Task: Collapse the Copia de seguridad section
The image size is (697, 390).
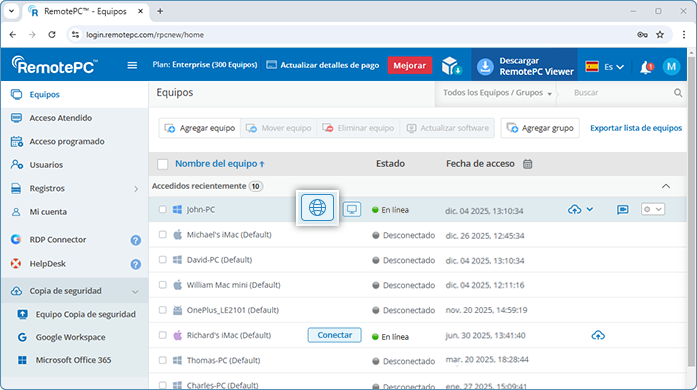Action: (x=135, y=292)
